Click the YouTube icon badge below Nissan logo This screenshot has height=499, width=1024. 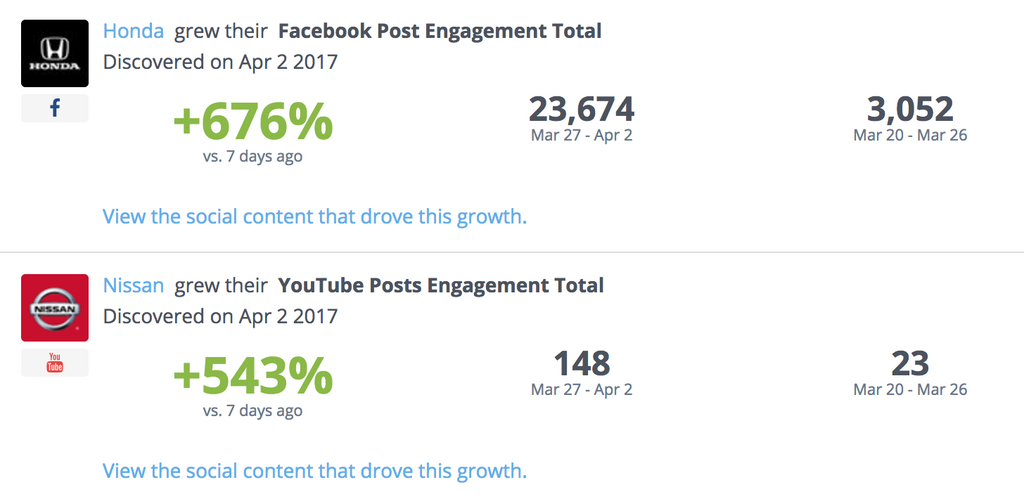[x=55, y=363]
